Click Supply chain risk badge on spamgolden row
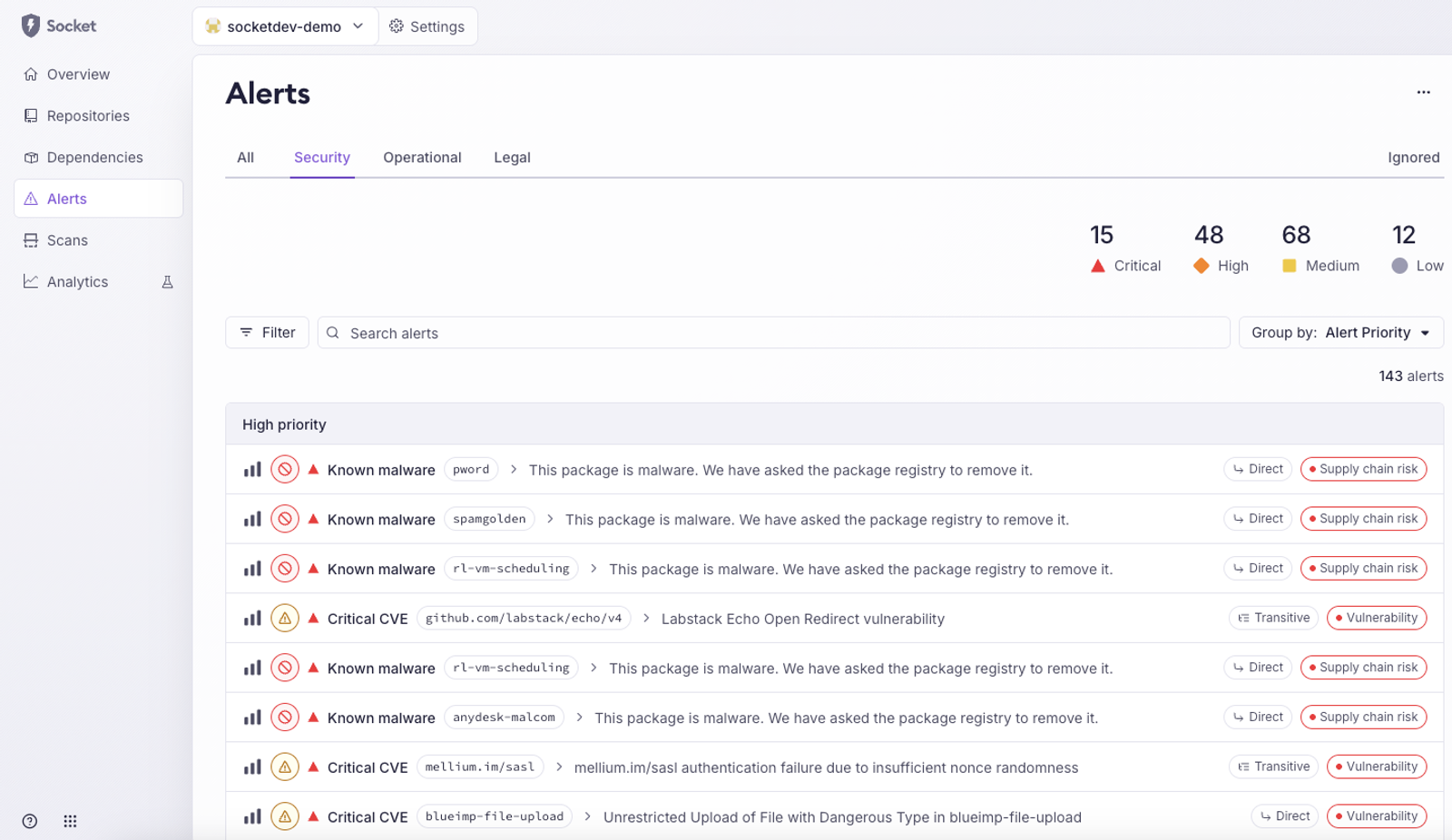Screen dimensions: 1452x840 click(1363, 519)
